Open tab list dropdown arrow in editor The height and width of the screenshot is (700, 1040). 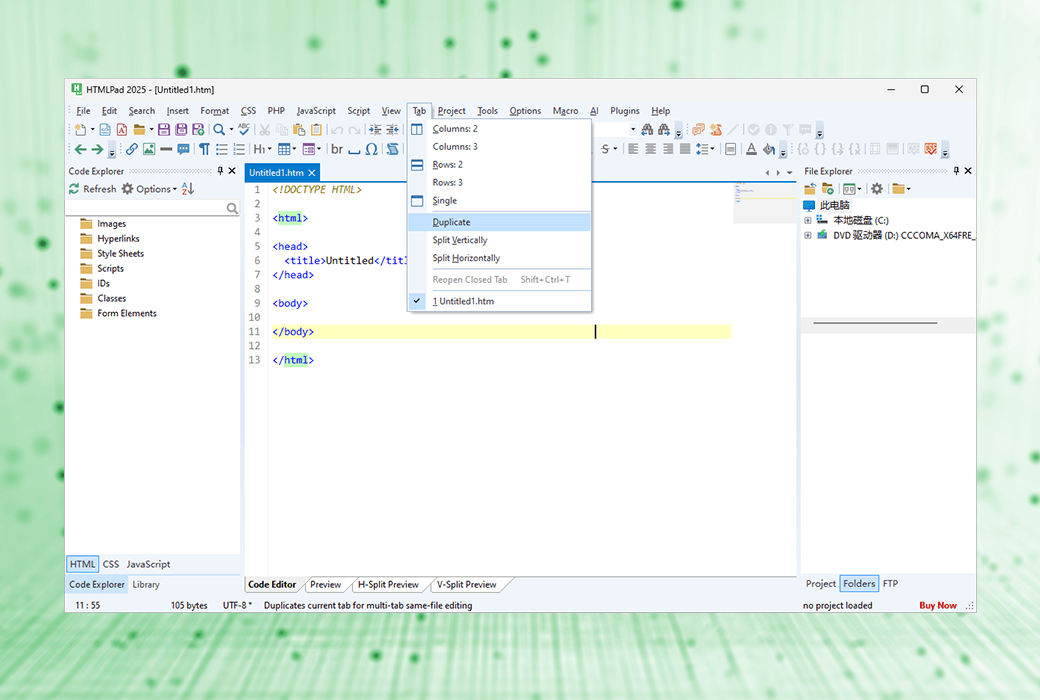pos(789,173)
